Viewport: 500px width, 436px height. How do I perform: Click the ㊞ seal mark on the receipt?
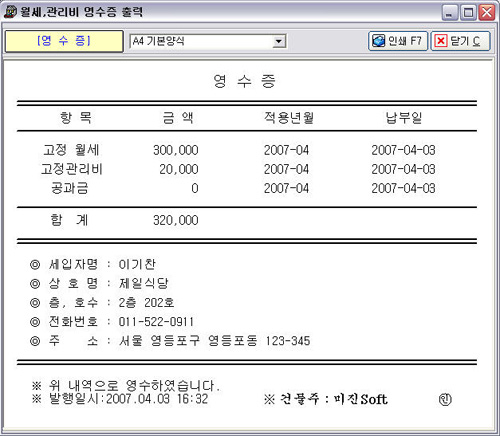tap(445, 399)
